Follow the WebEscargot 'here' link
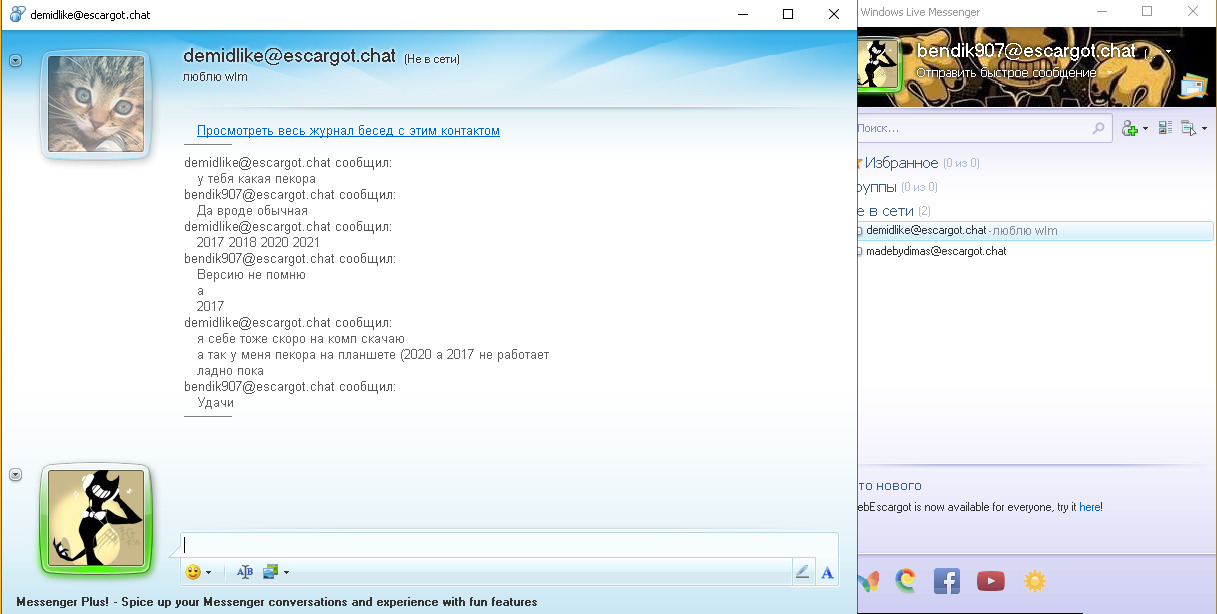Screen dimensions: 1217x614 pyautogui.click(x=1089, y=507)
